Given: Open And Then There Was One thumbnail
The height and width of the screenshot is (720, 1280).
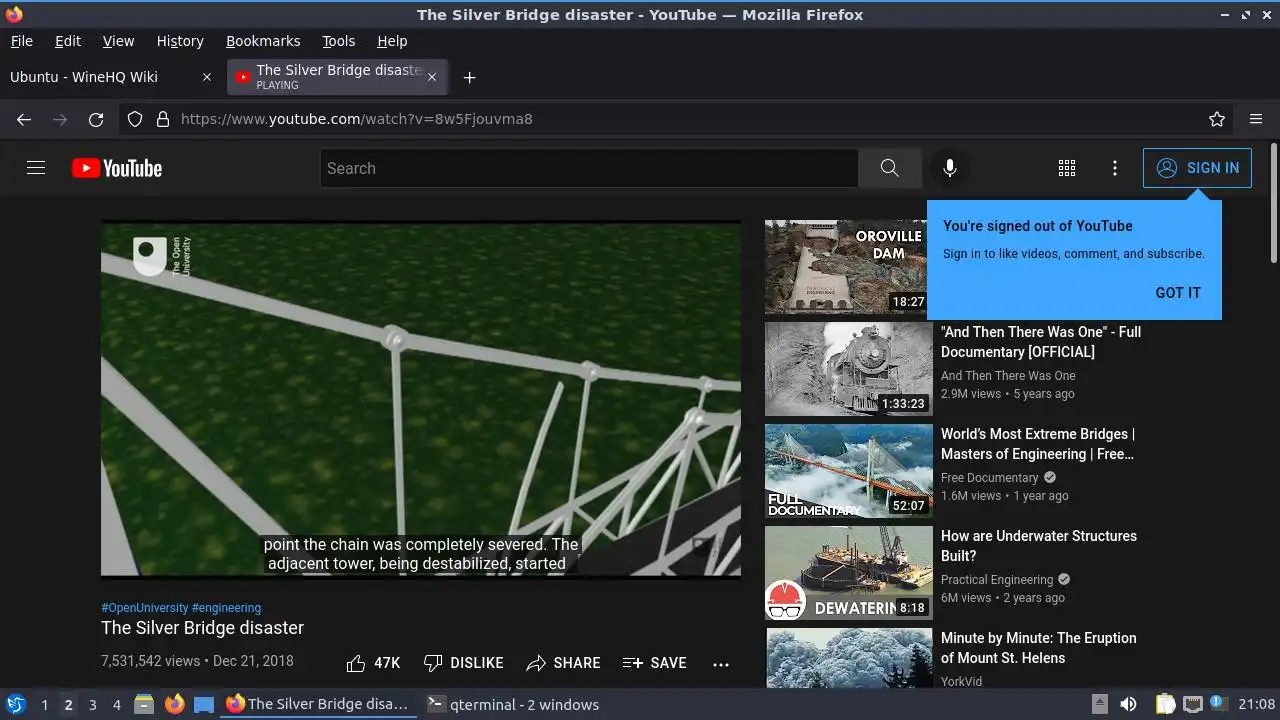Looking at the screenshot, I should tap(849, 369).
